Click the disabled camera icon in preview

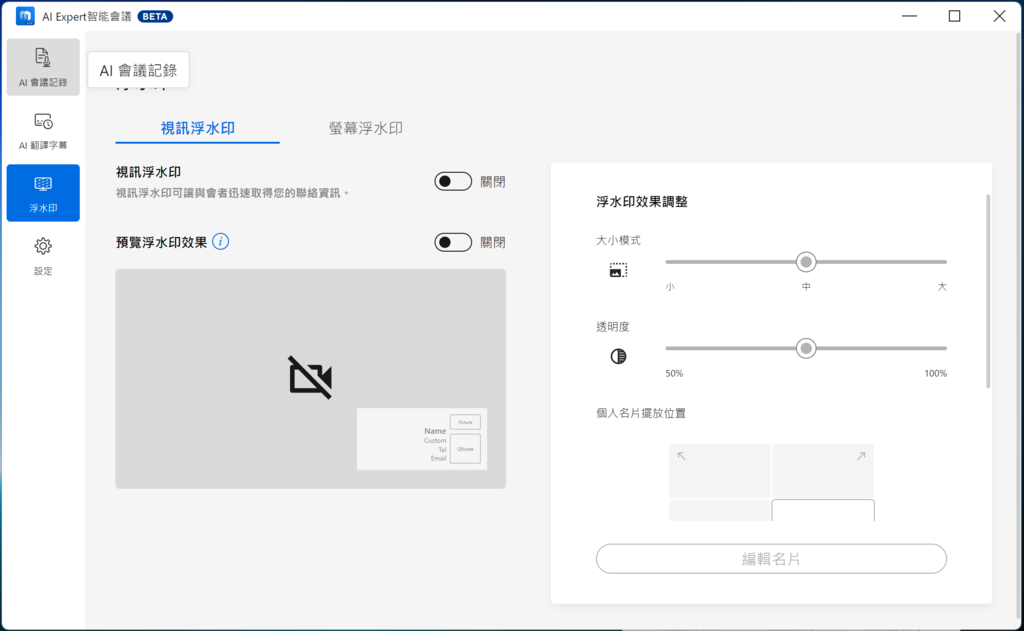(310, 378)
